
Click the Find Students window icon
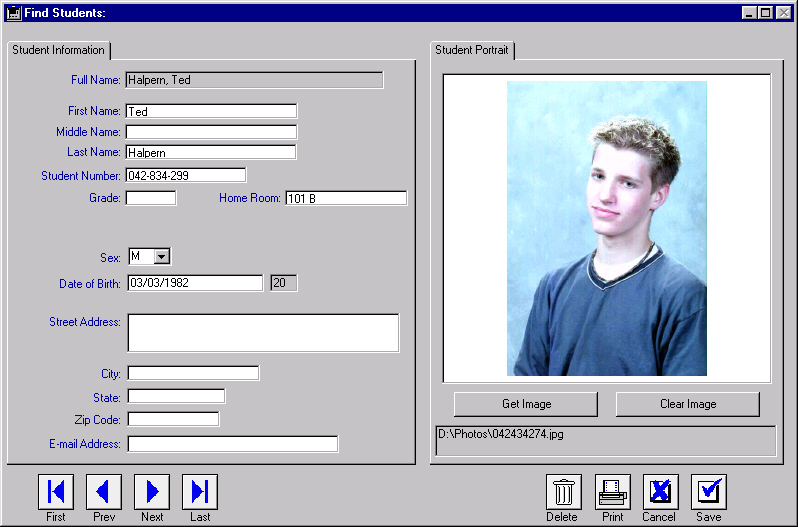coord(14,13)
